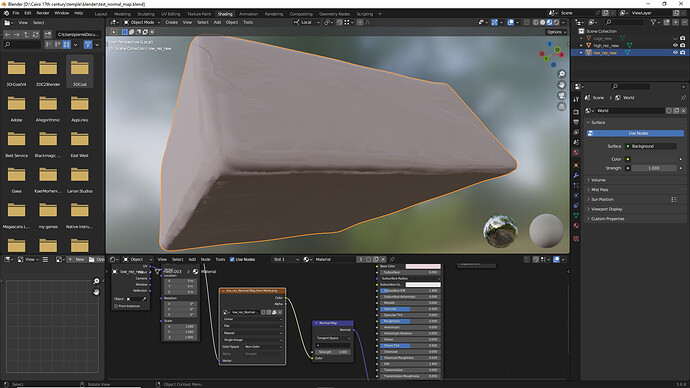This screenshot has height=388, width=690.
Task: Open the Scene properties tab icon
Action: 576,142
